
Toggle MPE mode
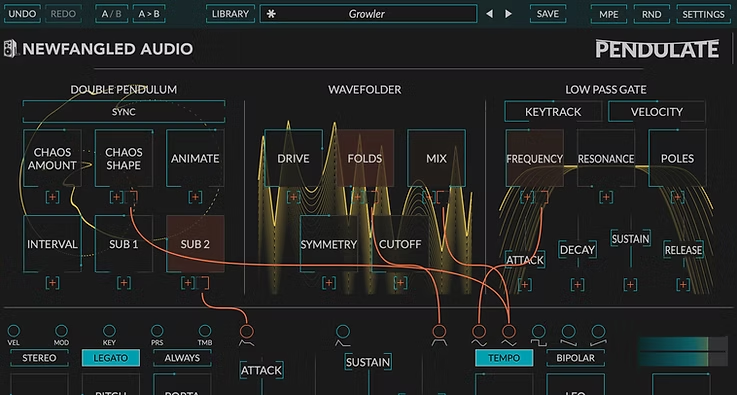coord(609,14)
